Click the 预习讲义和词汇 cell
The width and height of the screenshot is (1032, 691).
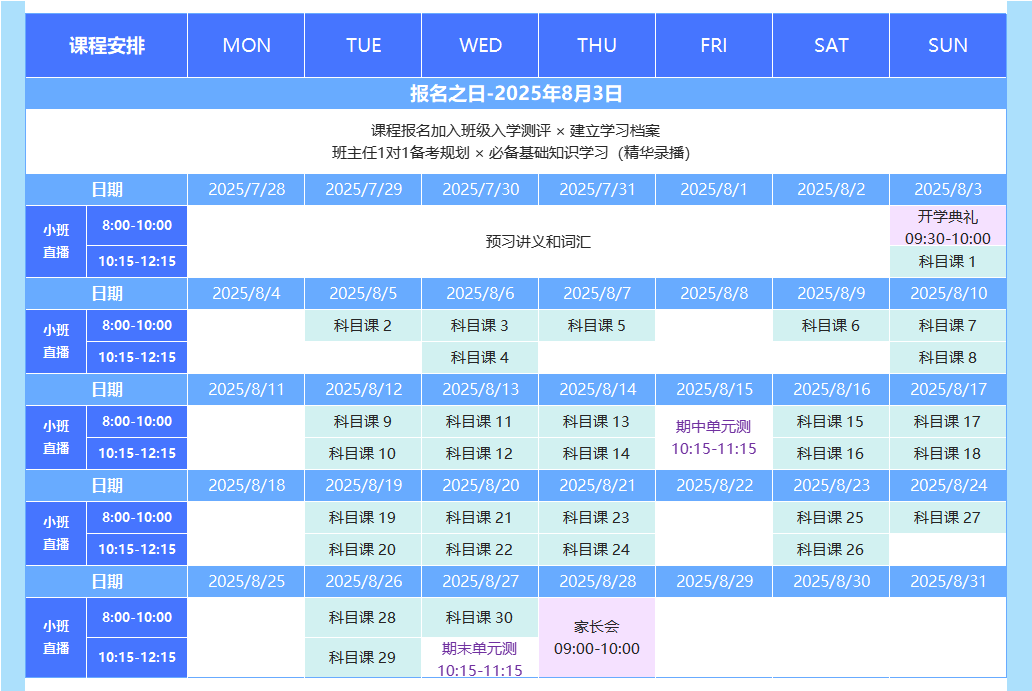[538, 242]
